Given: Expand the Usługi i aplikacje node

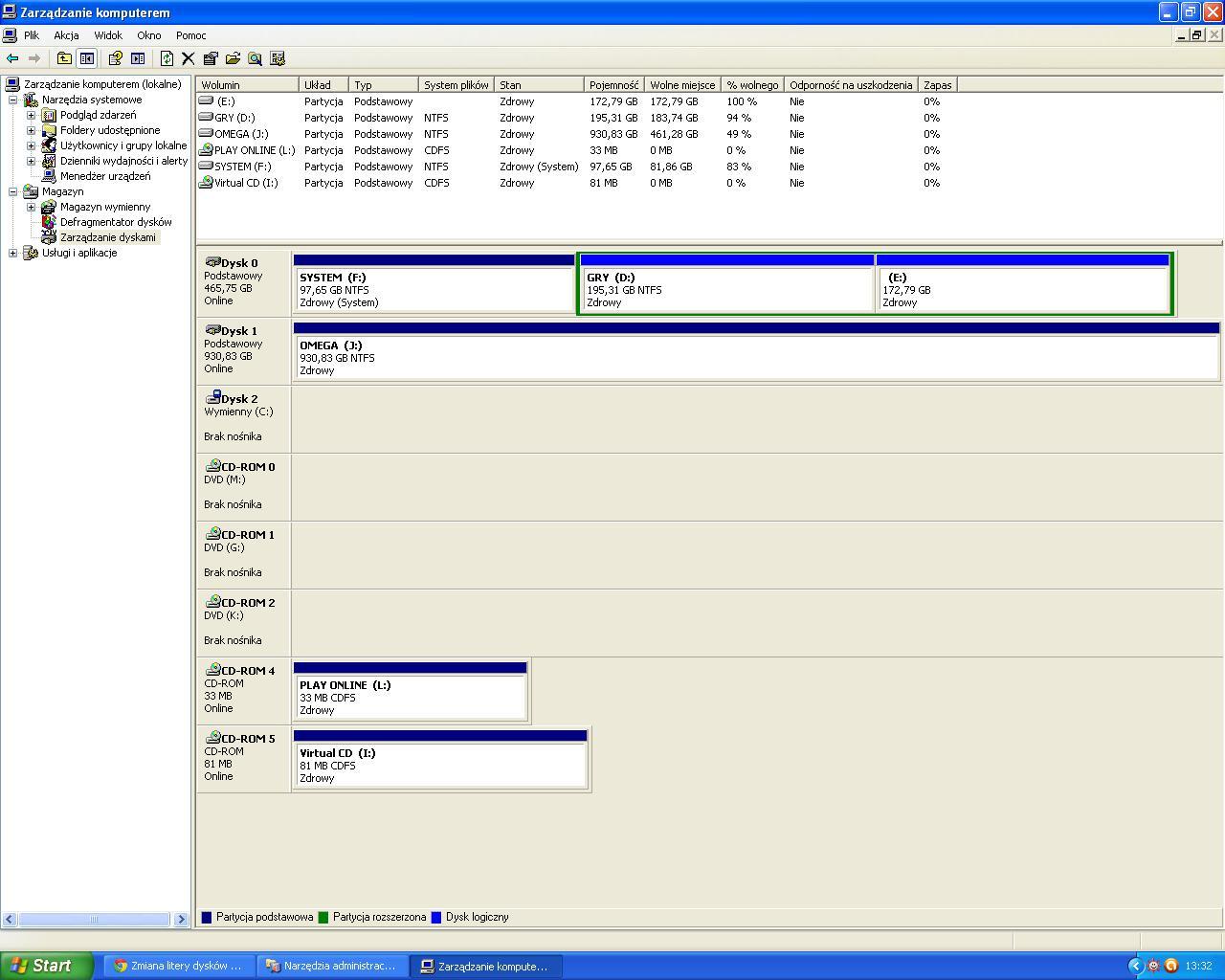Looking at the screenshot, I should pyautogui.click(x=12, y=253).
